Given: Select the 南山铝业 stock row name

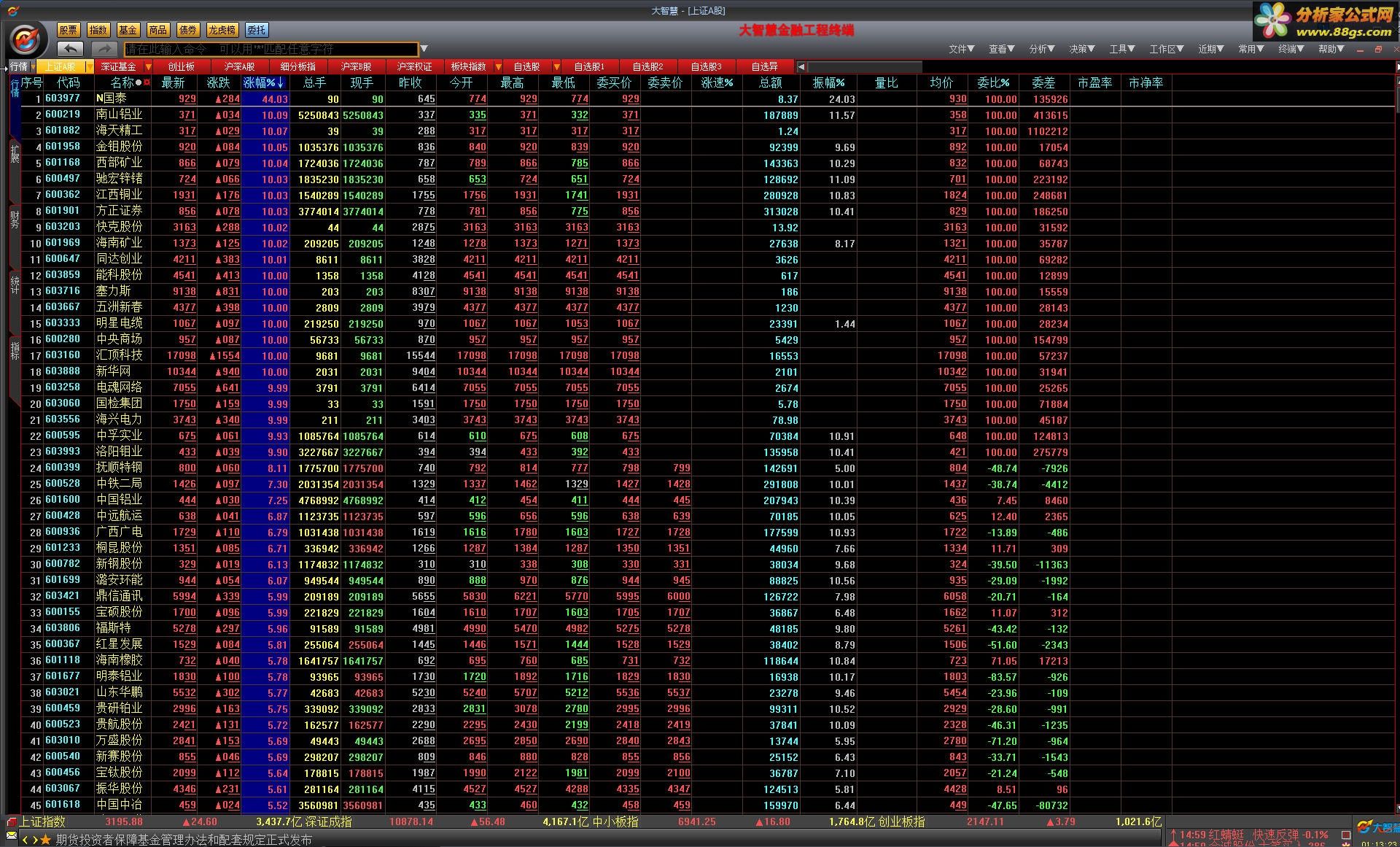Looking at the screenshot, I should coord(120,115).
